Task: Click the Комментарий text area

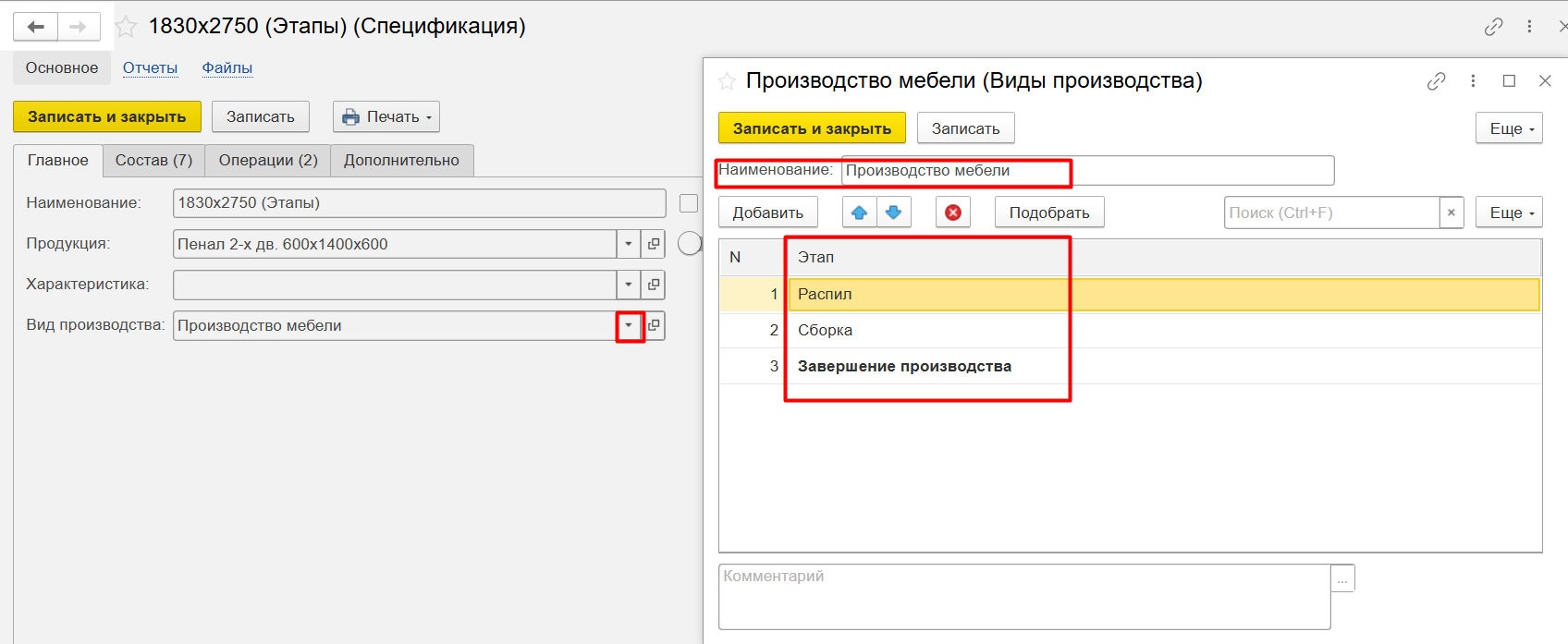Action: point(1024,597)
